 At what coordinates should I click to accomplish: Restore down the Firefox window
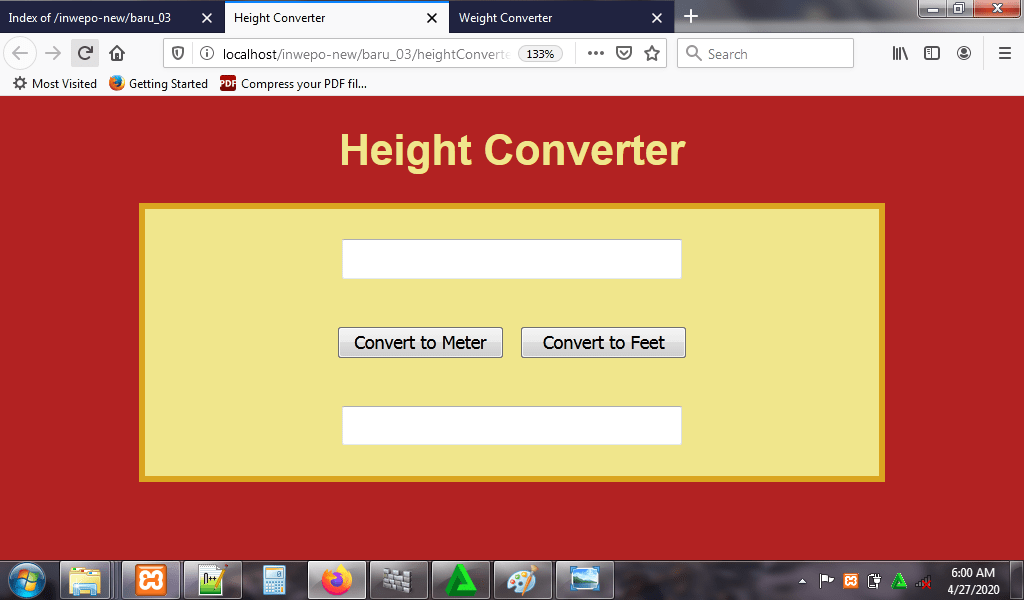959,8
